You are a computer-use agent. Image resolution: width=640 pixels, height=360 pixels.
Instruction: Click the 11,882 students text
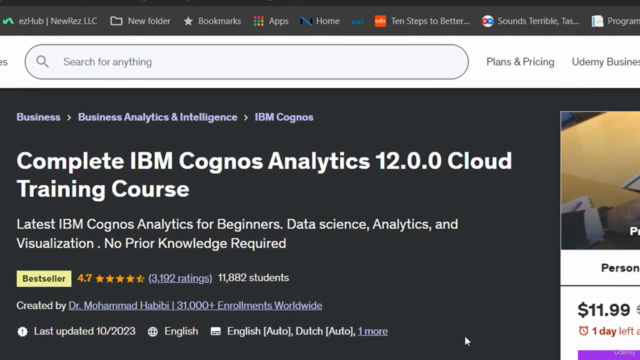coord(253,278)
